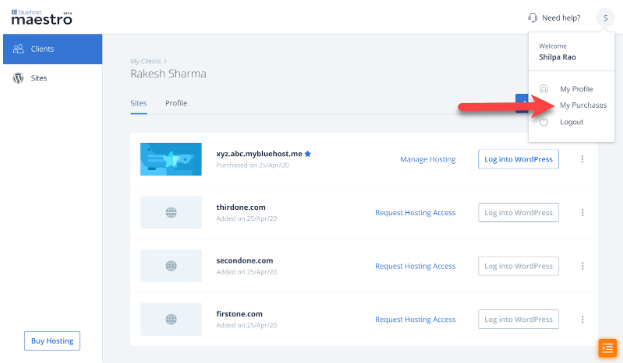Click the globe thumbnail for firstone.com
Screen dimensions: 623x363
point(171,319)
